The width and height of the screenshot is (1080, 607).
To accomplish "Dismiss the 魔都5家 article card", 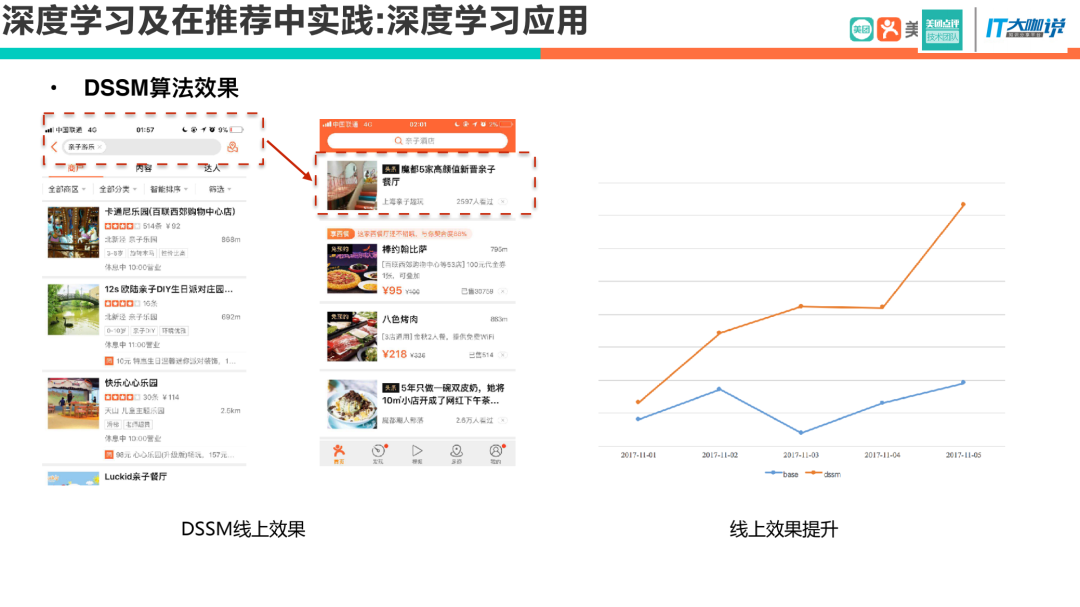I will (503, 202).
